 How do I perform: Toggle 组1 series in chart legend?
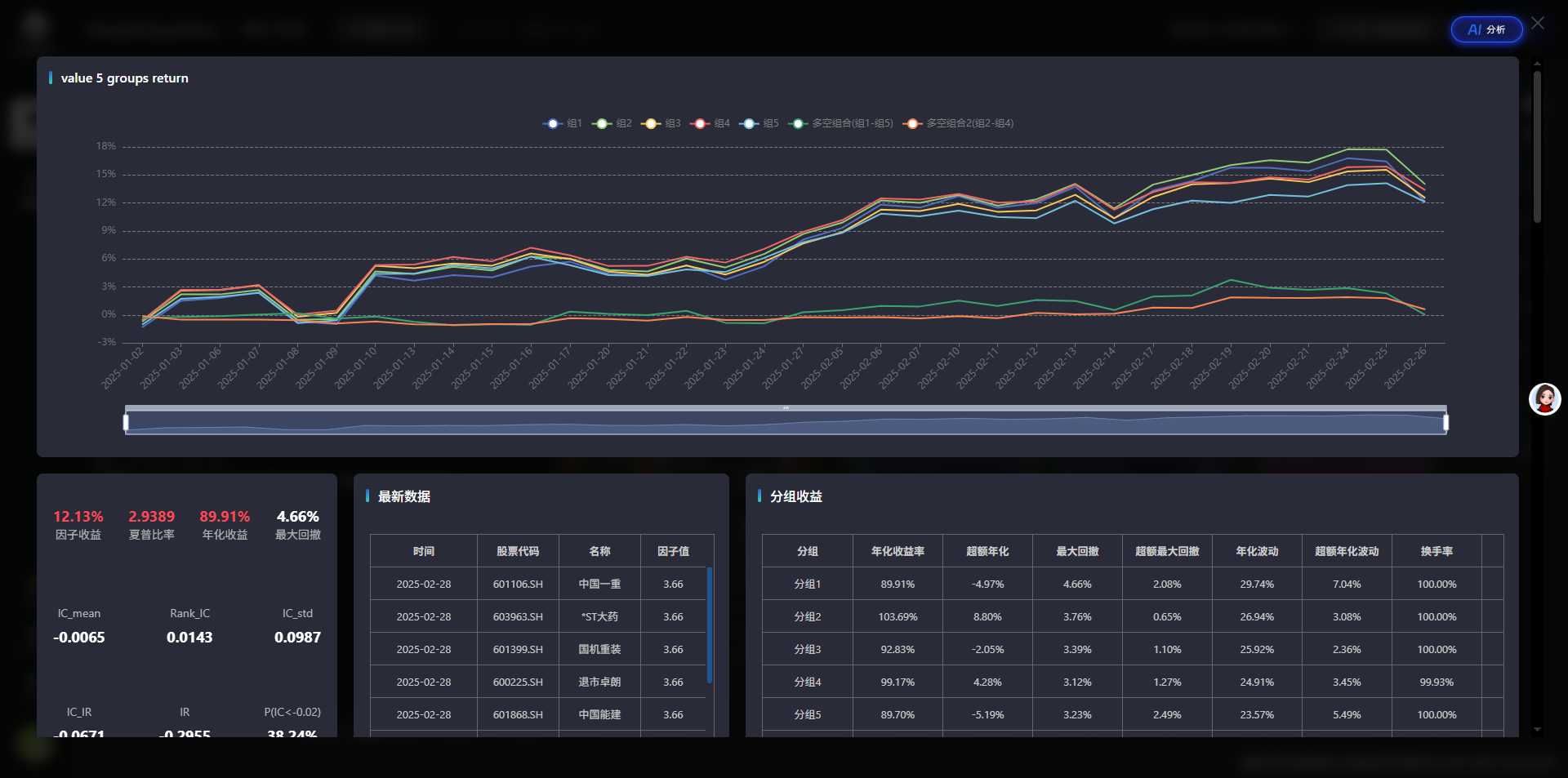(563, 123)
